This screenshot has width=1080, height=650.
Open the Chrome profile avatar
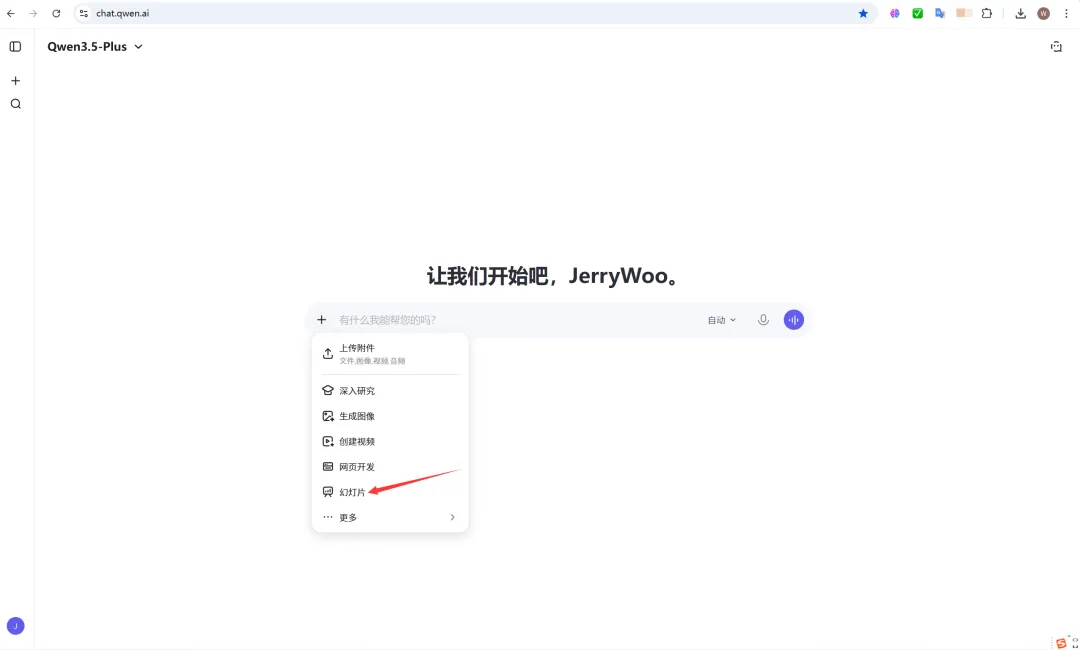click(1043, 13)
